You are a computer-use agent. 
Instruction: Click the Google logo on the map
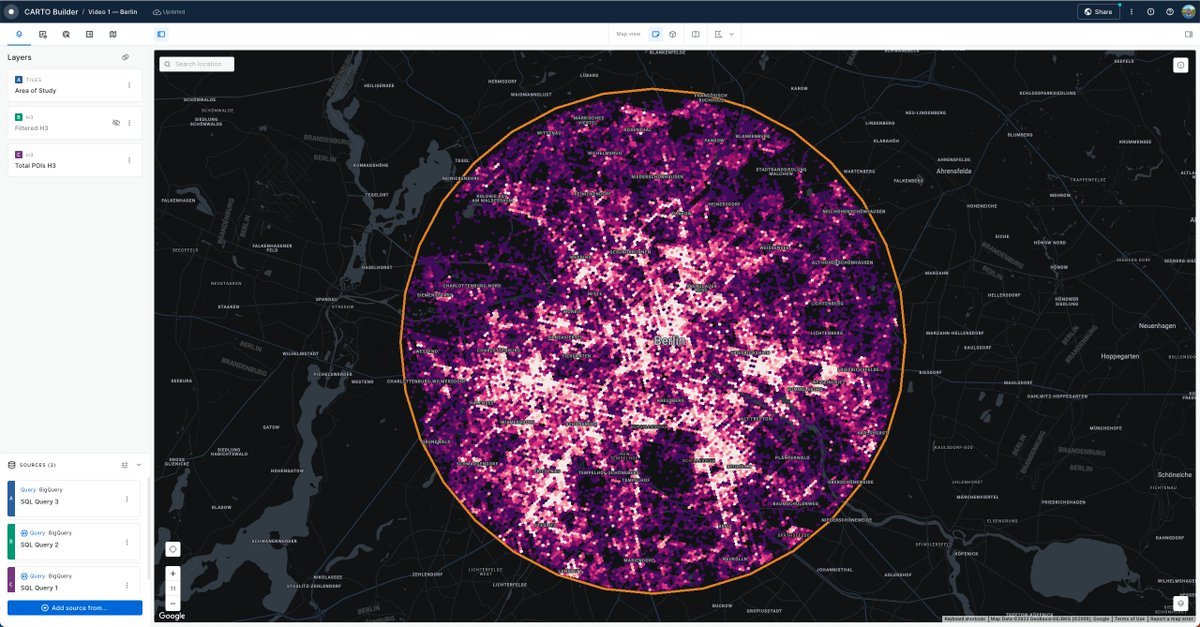[x=171, y=616]
